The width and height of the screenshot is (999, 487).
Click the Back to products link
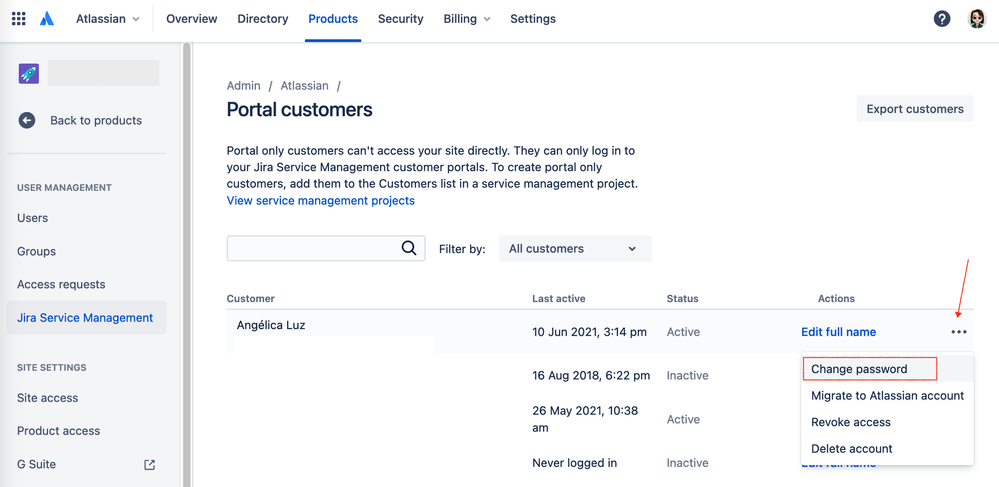pos(96,120)
